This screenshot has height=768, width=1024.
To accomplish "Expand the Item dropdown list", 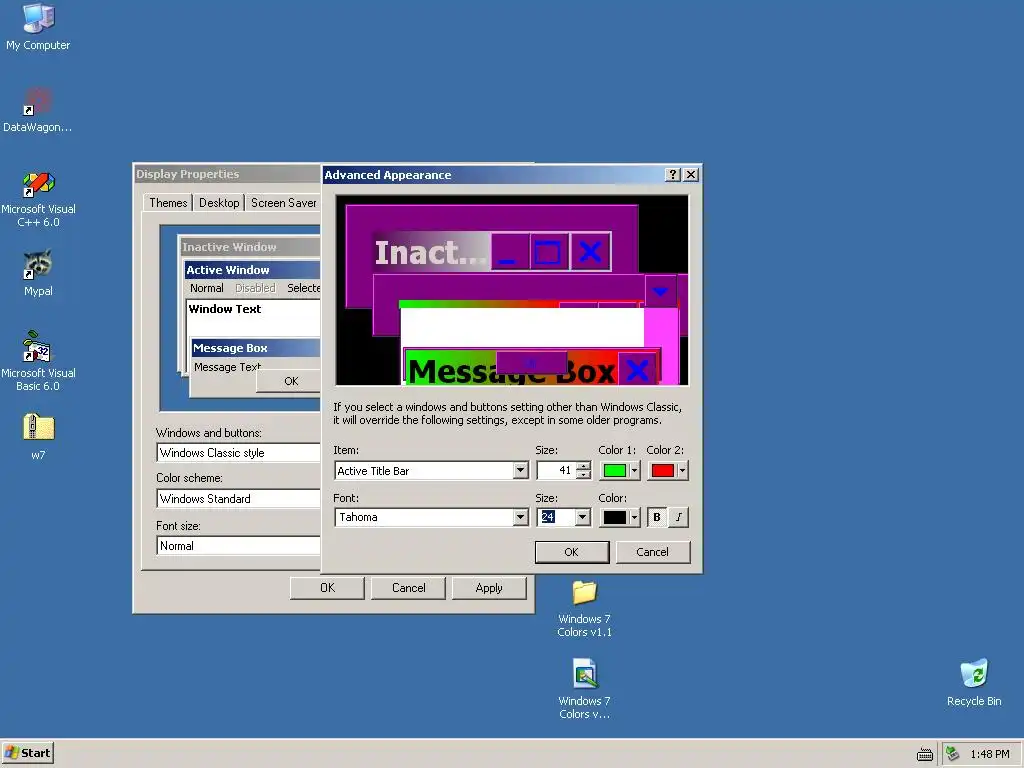I will click(x=520, y=470).
